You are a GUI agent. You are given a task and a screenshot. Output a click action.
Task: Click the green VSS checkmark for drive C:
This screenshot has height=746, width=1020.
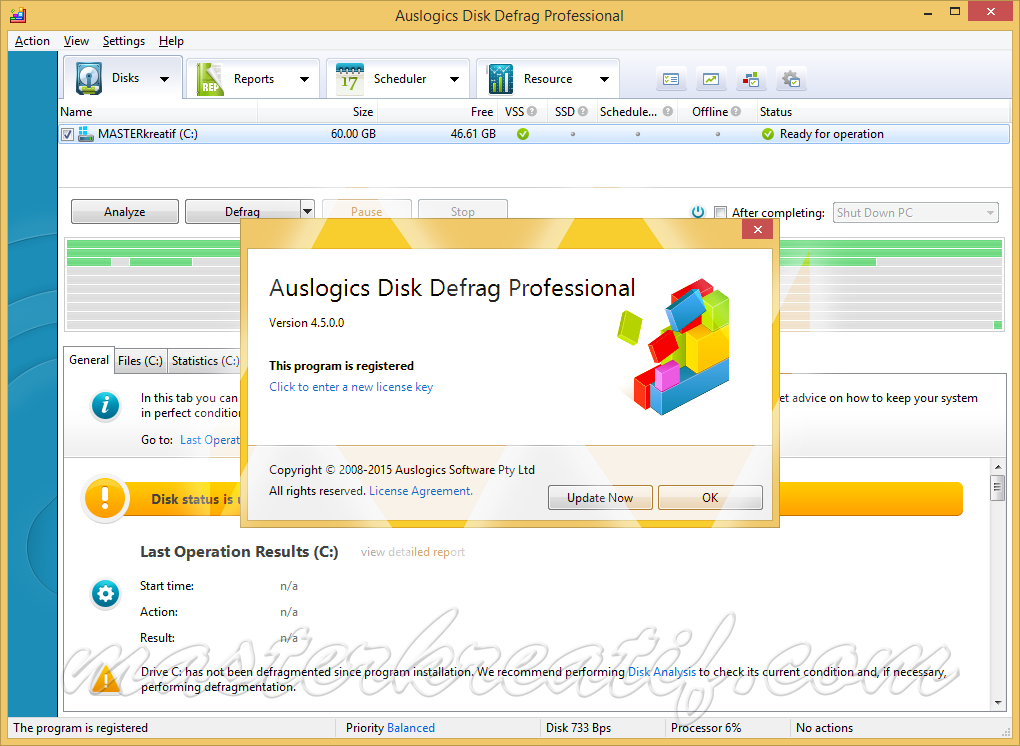click(x=522, y=134)
